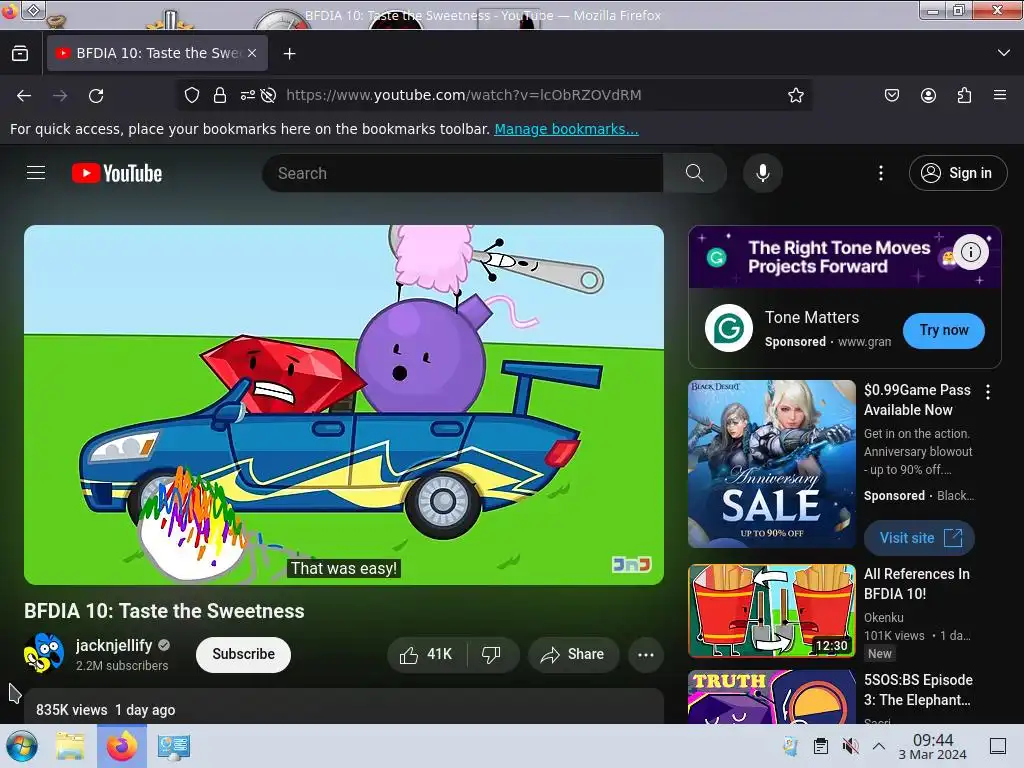The width and height of the screenshot is (1024, 768).
Task: Go back using the browser back arrow
Action: pos(24,96)
